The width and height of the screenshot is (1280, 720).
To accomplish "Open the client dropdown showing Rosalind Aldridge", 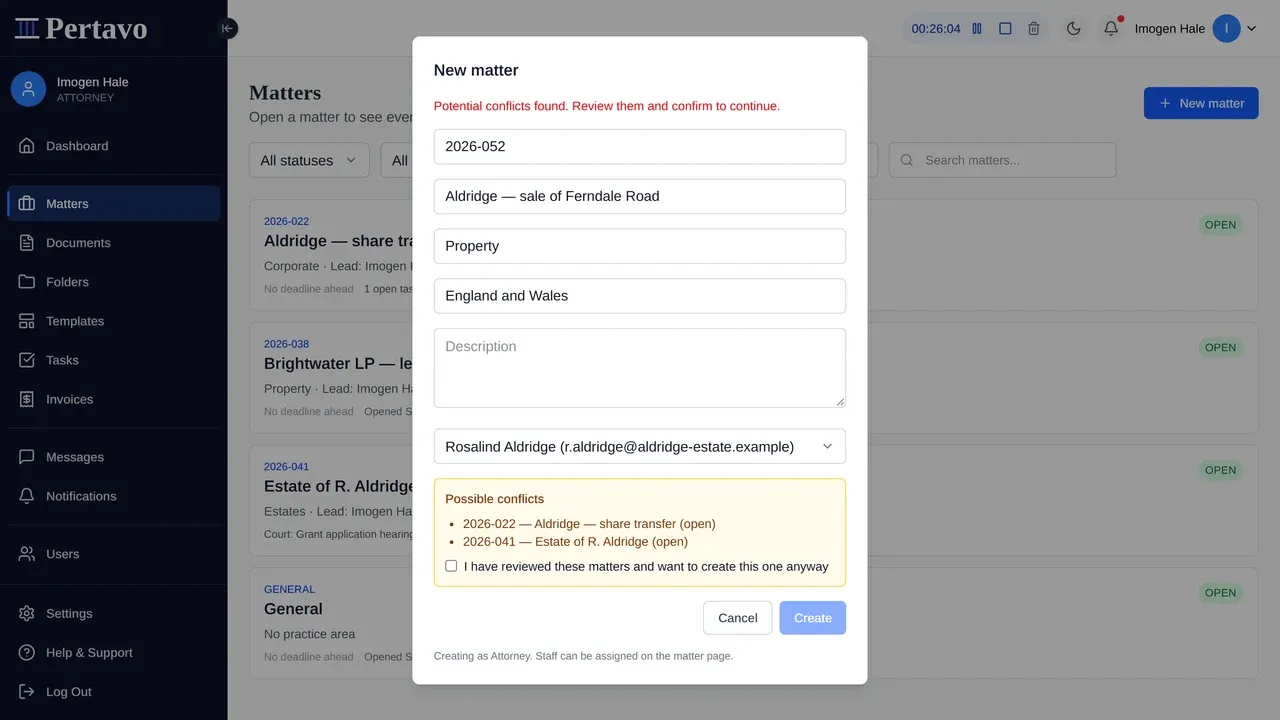I will [640, 447].
